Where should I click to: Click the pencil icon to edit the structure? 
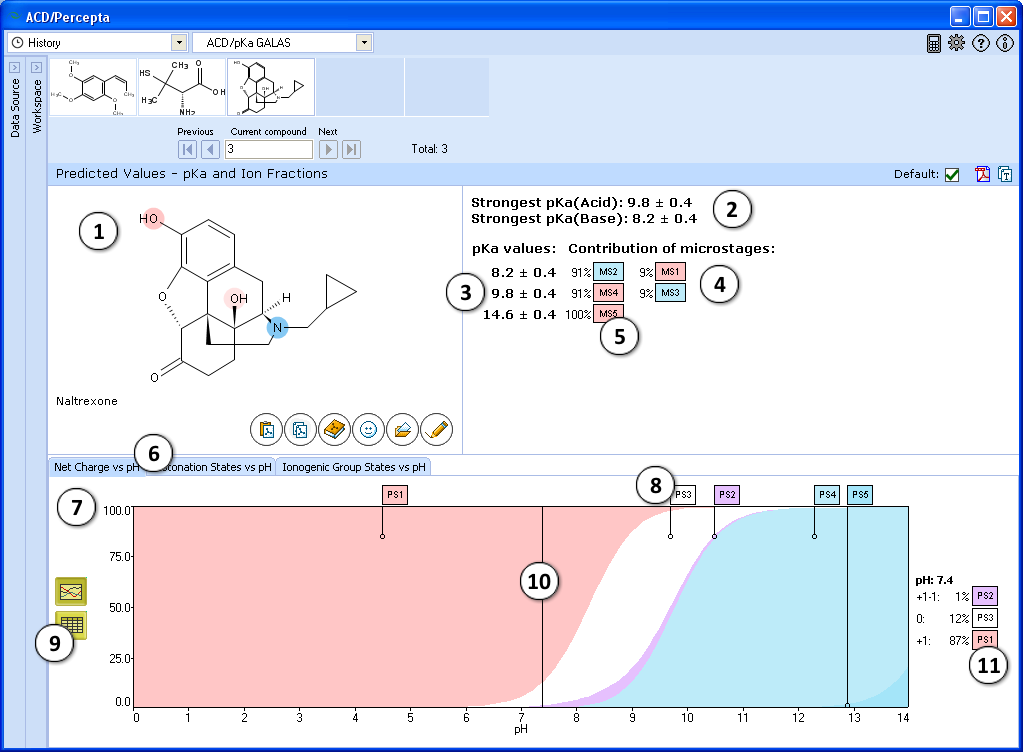tap(437, 430)
